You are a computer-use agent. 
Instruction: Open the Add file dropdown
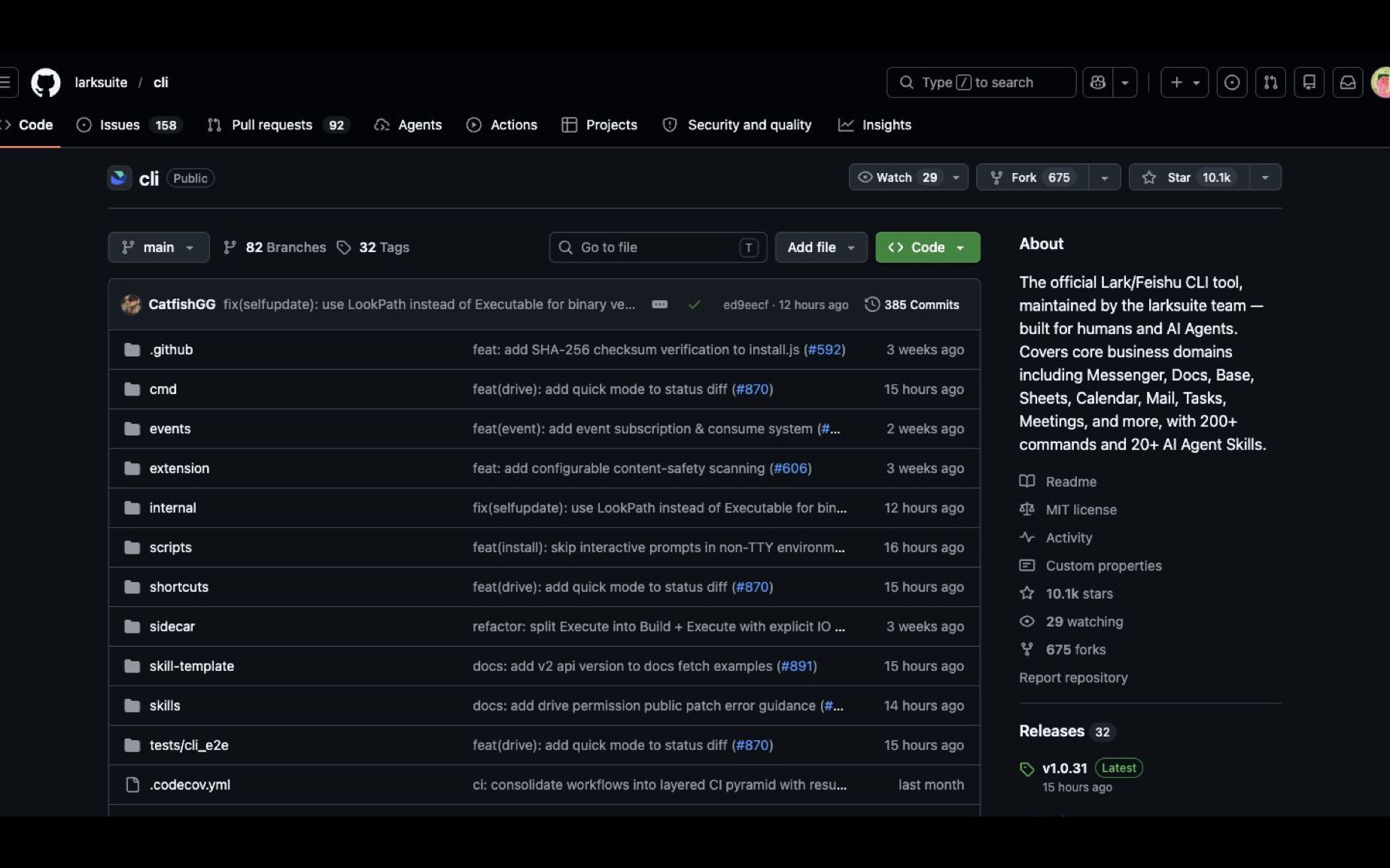coord(821,247)
